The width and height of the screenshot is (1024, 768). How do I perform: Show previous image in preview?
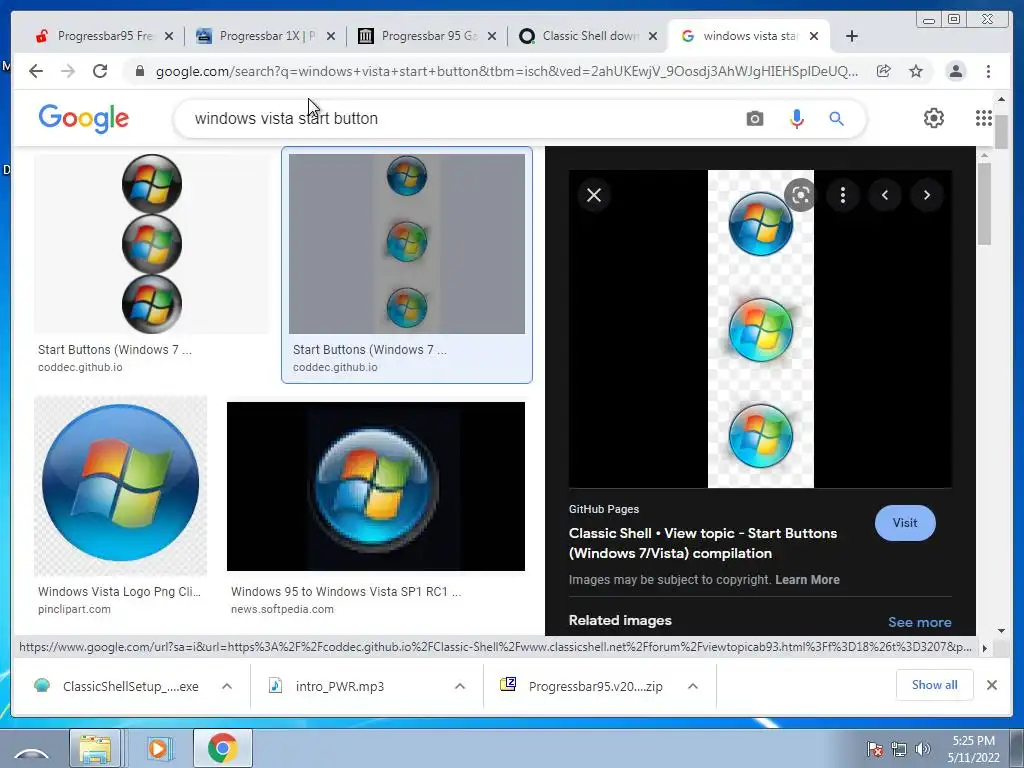885,195
